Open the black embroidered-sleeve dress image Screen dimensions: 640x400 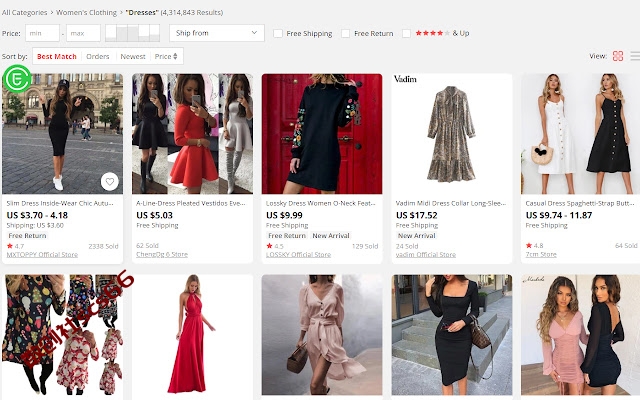[x=322, y=134]
